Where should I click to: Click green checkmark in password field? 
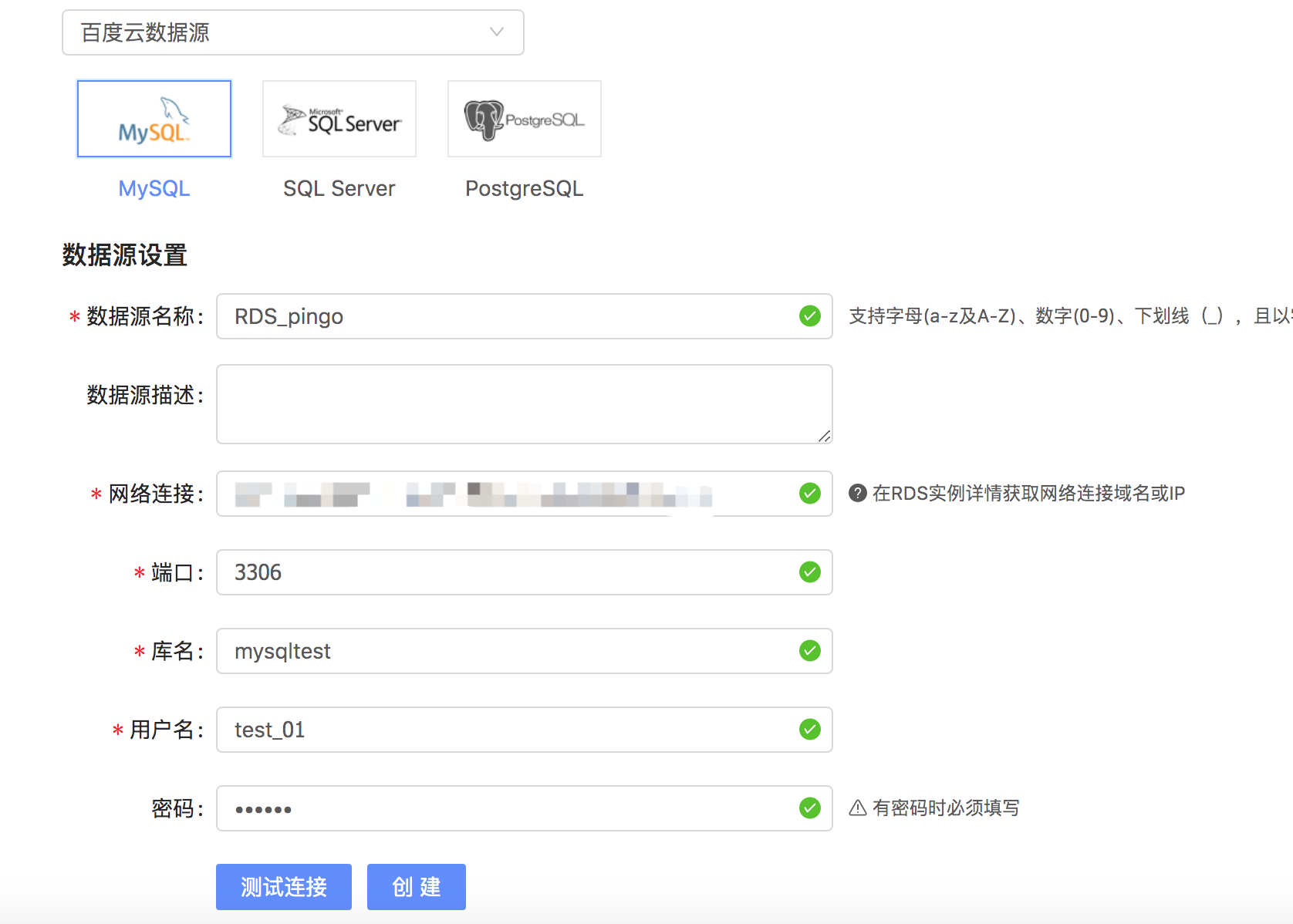tap(809, 808)
